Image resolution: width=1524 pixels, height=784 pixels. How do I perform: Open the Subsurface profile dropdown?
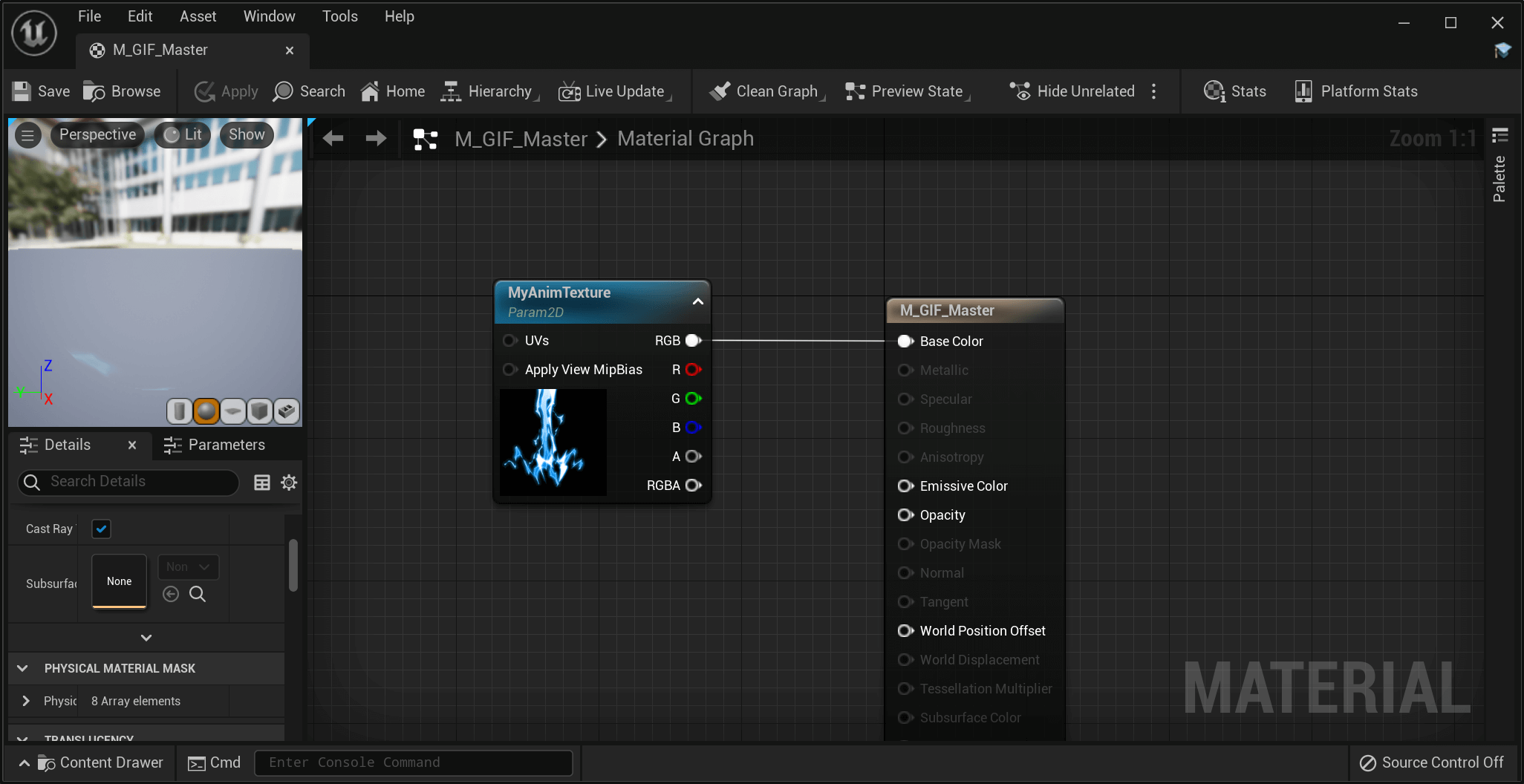188,566
